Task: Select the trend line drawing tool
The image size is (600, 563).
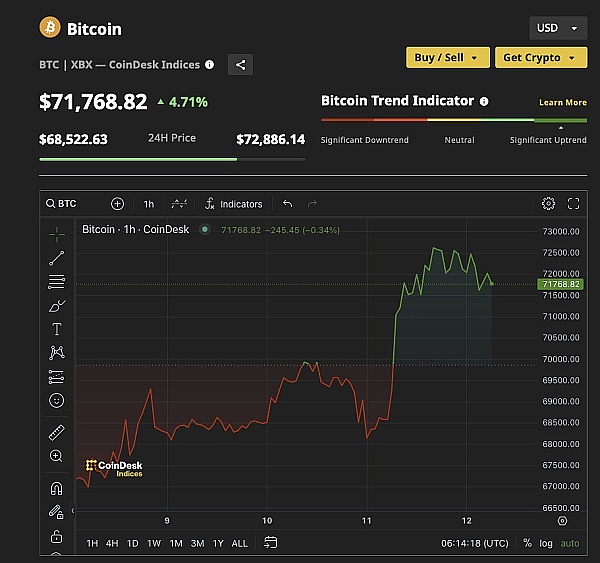Action: pyautogui.click(x=57, y=258)
